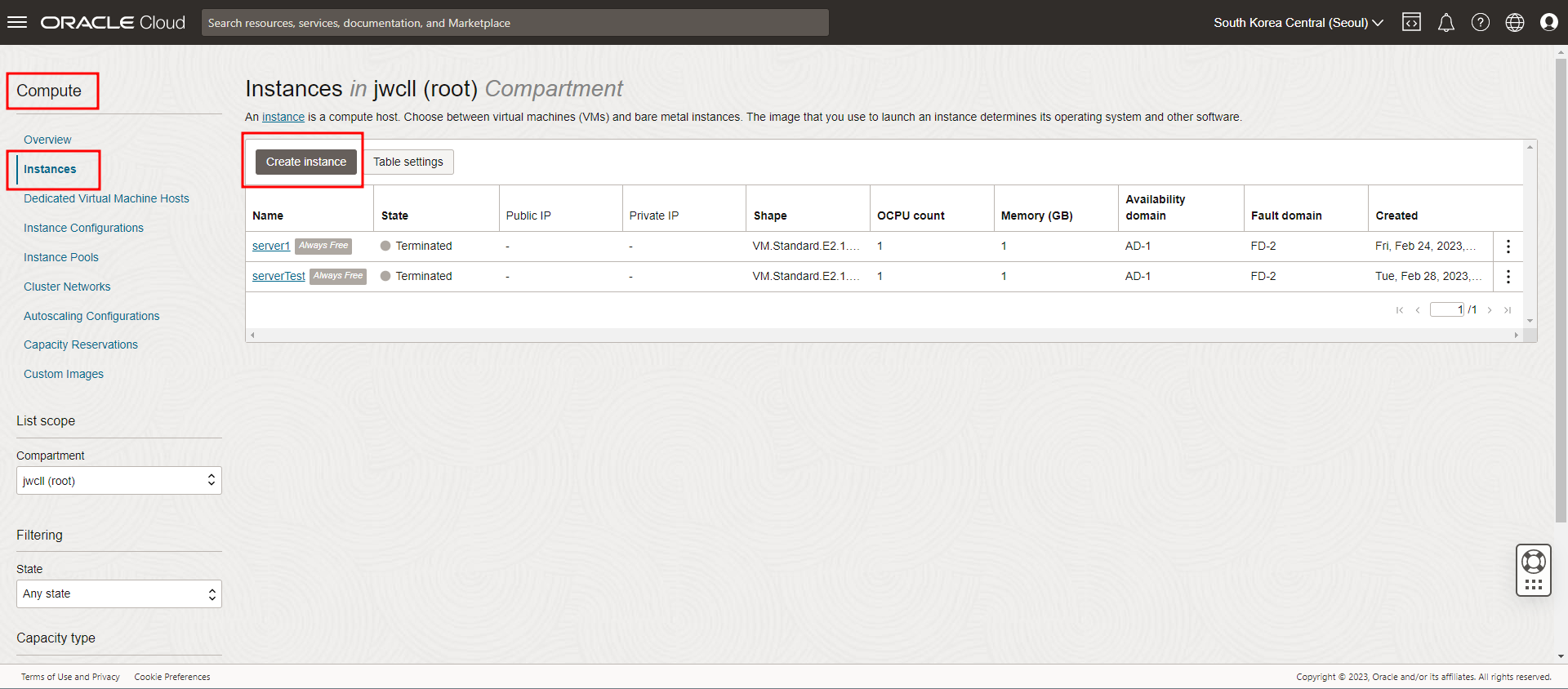Open Dedicated Virtual Machine Hosts

coord(106,198)
